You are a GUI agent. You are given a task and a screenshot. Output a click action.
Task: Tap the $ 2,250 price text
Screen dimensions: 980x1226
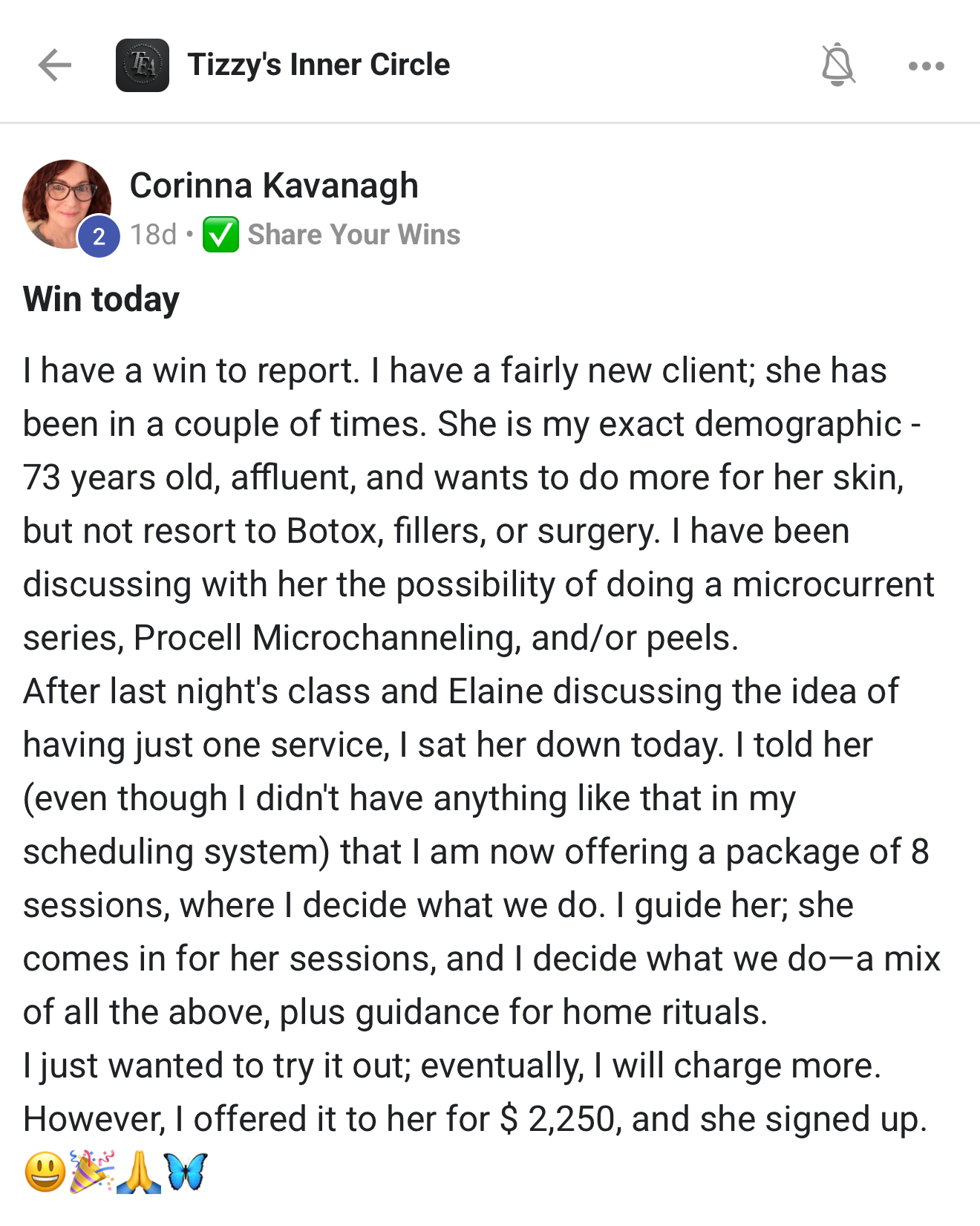tap(558, 1119)
